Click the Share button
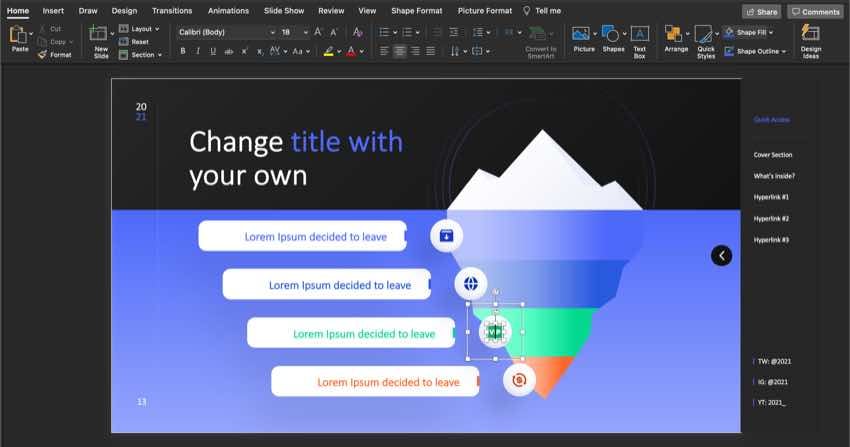The height and width of the screenshot is (447, 850). [761, 11]
